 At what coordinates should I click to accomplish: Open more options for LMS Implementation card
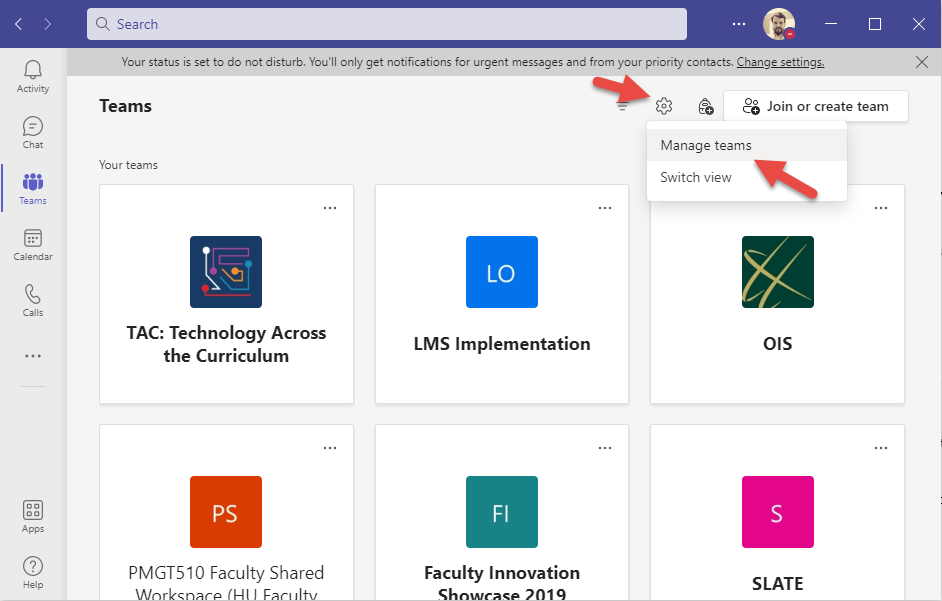tap(605, 208)
